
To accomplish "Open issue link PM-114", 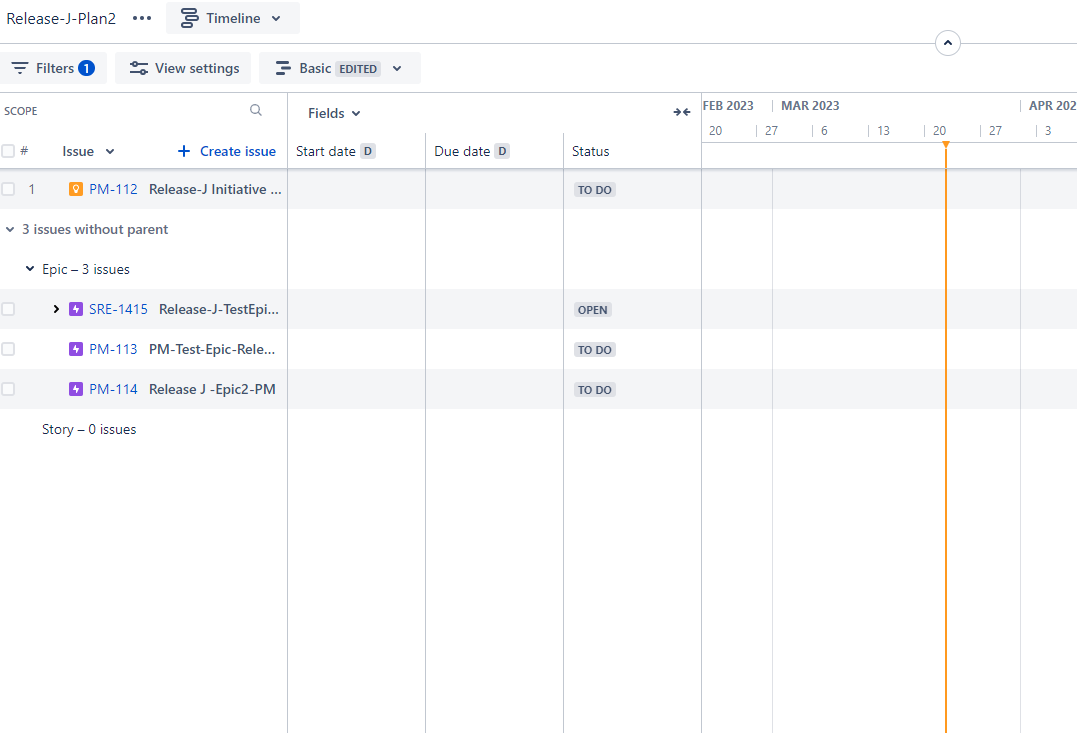I will pyautogui.click(x=113, y=389).
